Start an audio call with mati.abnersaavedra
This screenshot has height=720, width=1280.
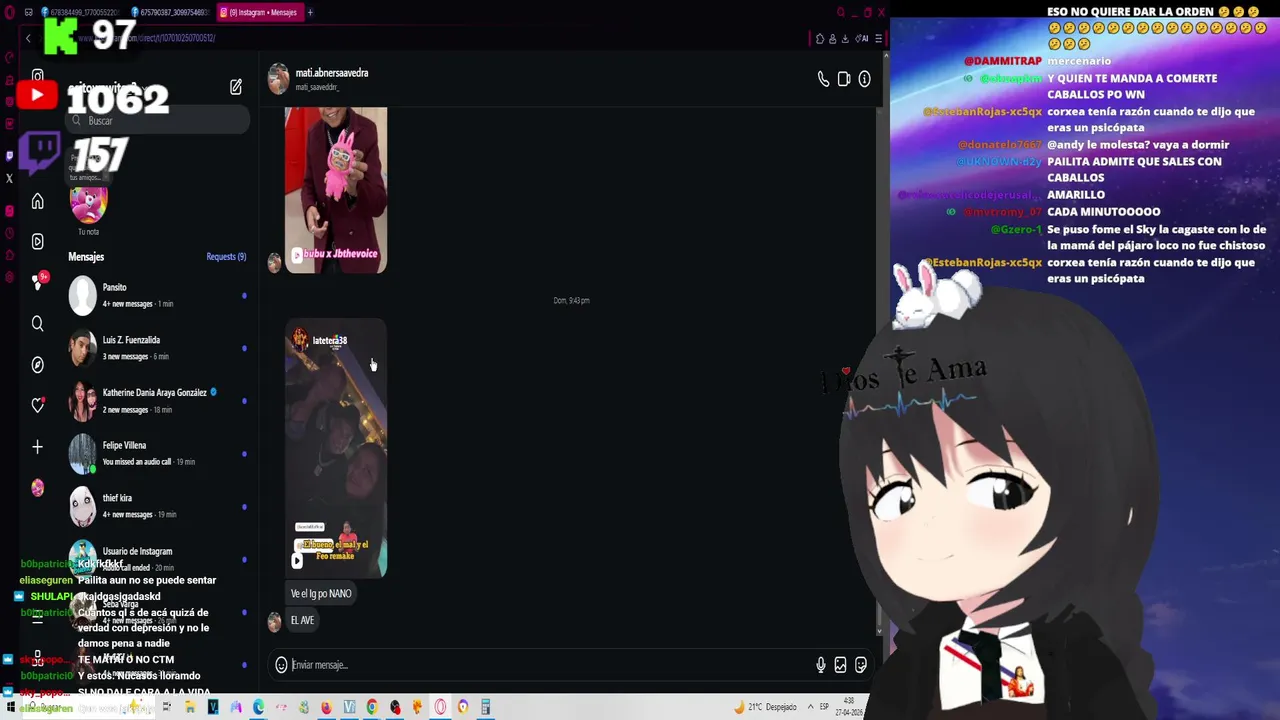[x=823, y=79]
